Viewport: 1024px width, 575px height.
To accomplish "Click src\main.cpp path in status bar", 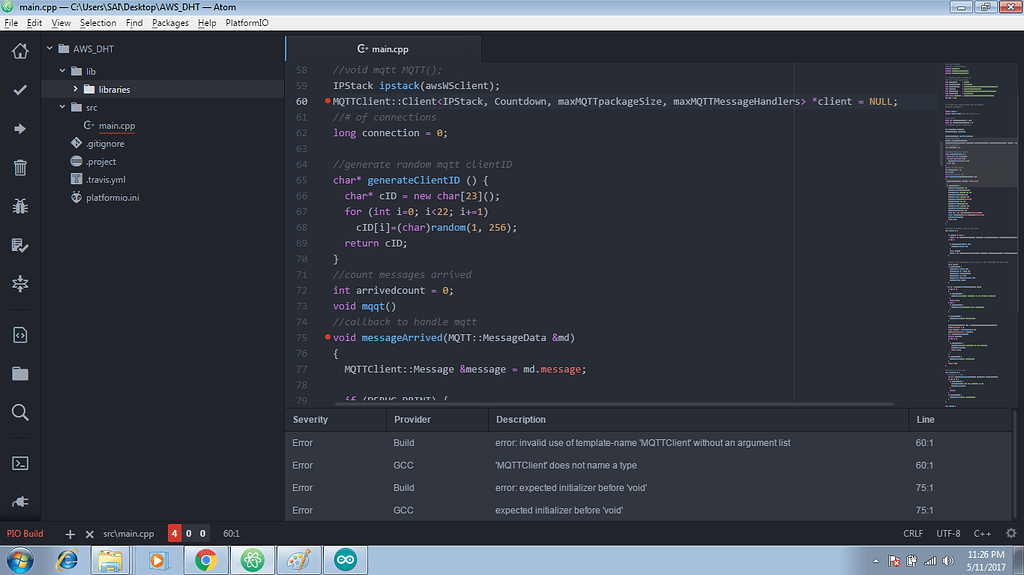I will tap(129, 534).
